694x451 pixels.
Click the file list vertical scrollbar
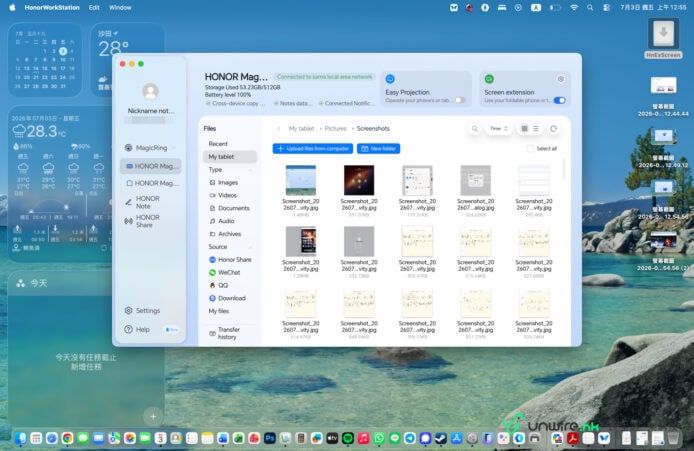tap(563, 169)
